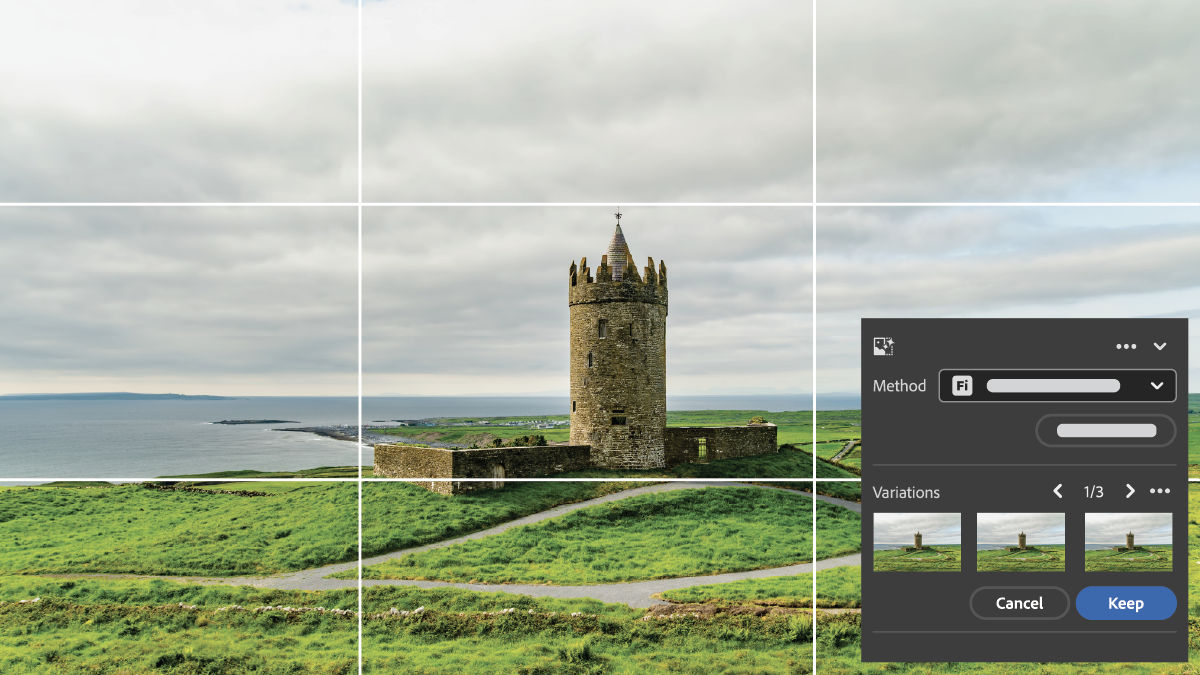Screen dimensions: 1200x675
Task: Click the placeholder pill button below Method
Action: click(1106, 431)
